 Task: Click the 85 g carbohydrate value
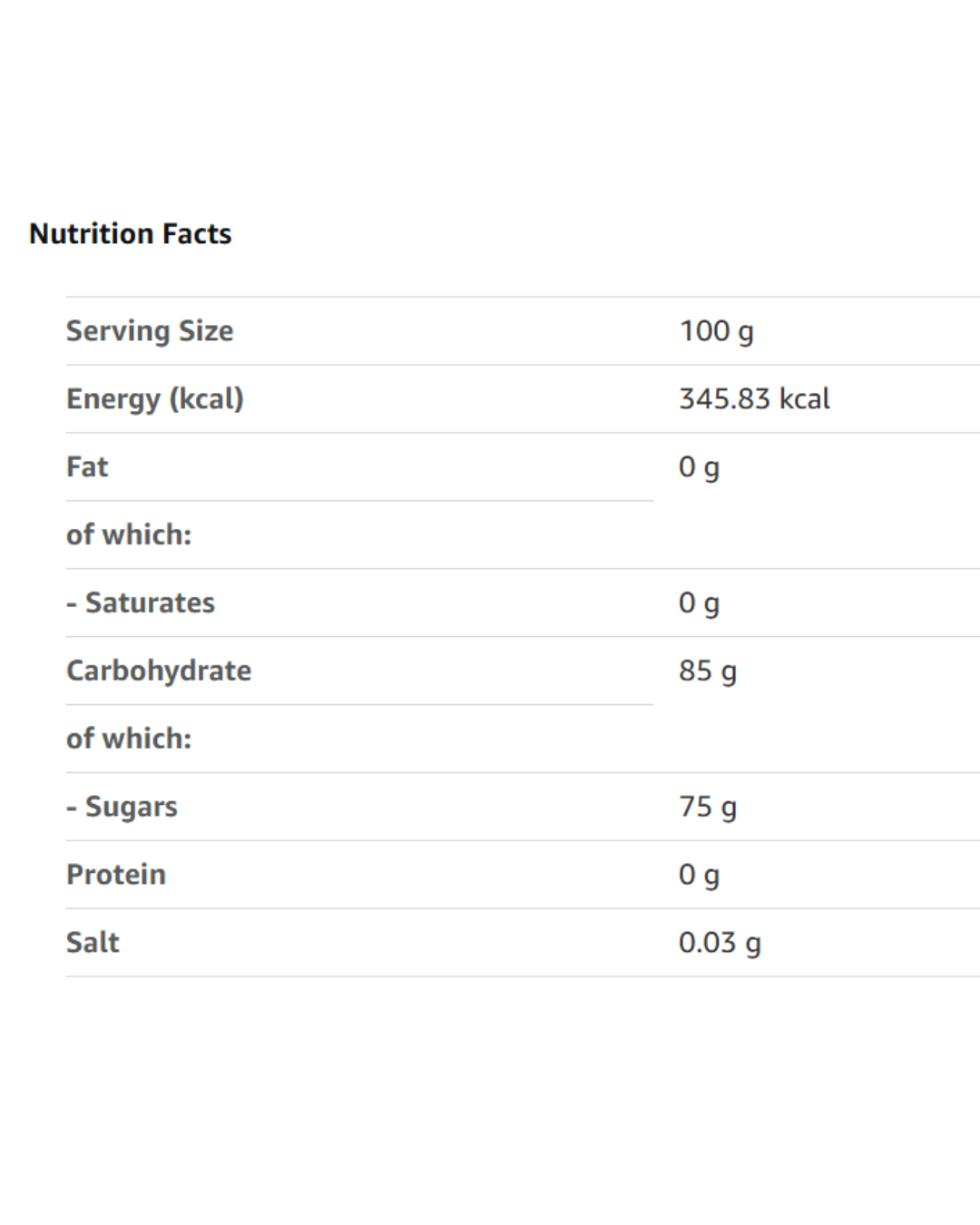coord(707,671)
